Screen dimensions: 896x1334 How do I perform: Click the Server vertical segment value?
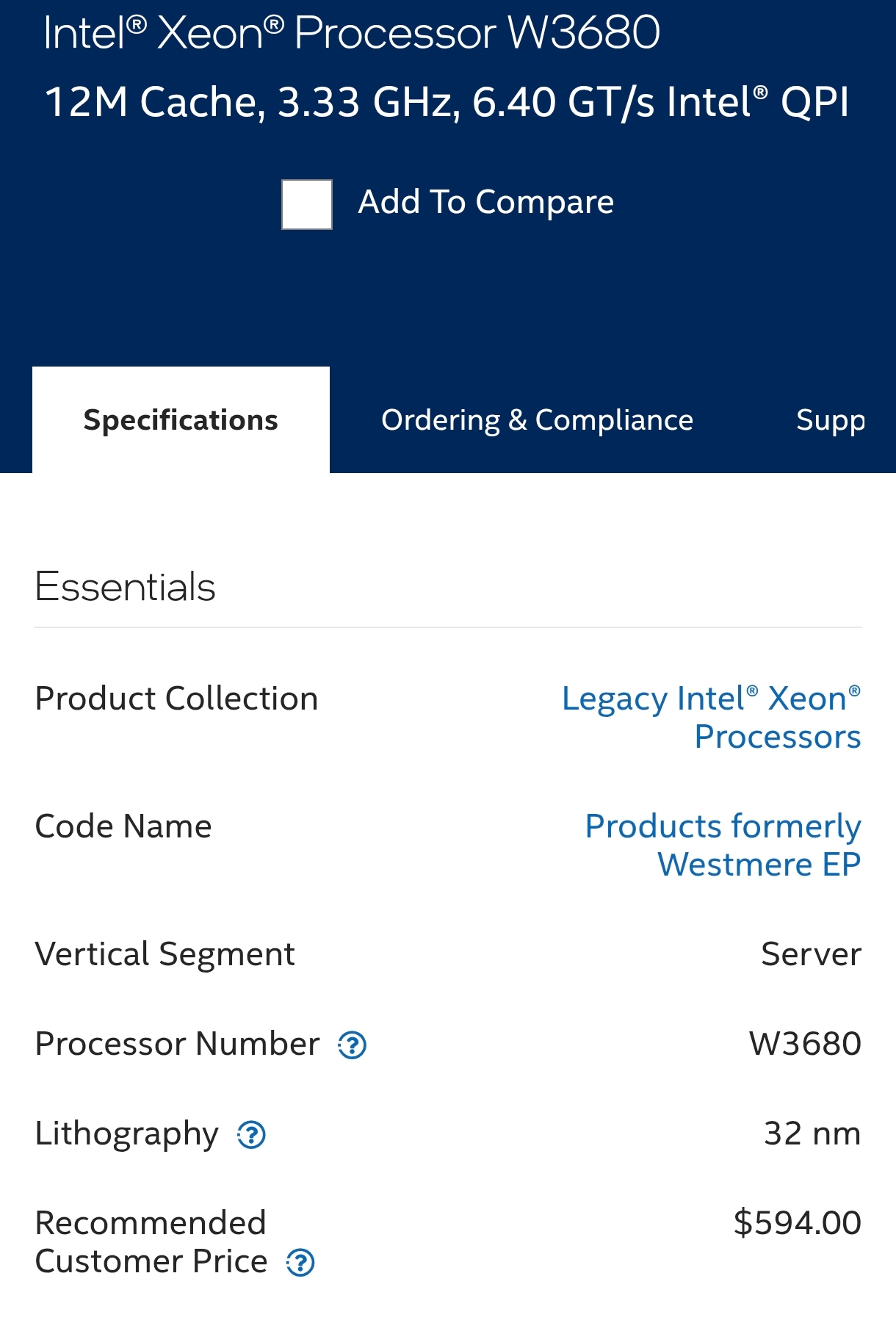point(811,954)
